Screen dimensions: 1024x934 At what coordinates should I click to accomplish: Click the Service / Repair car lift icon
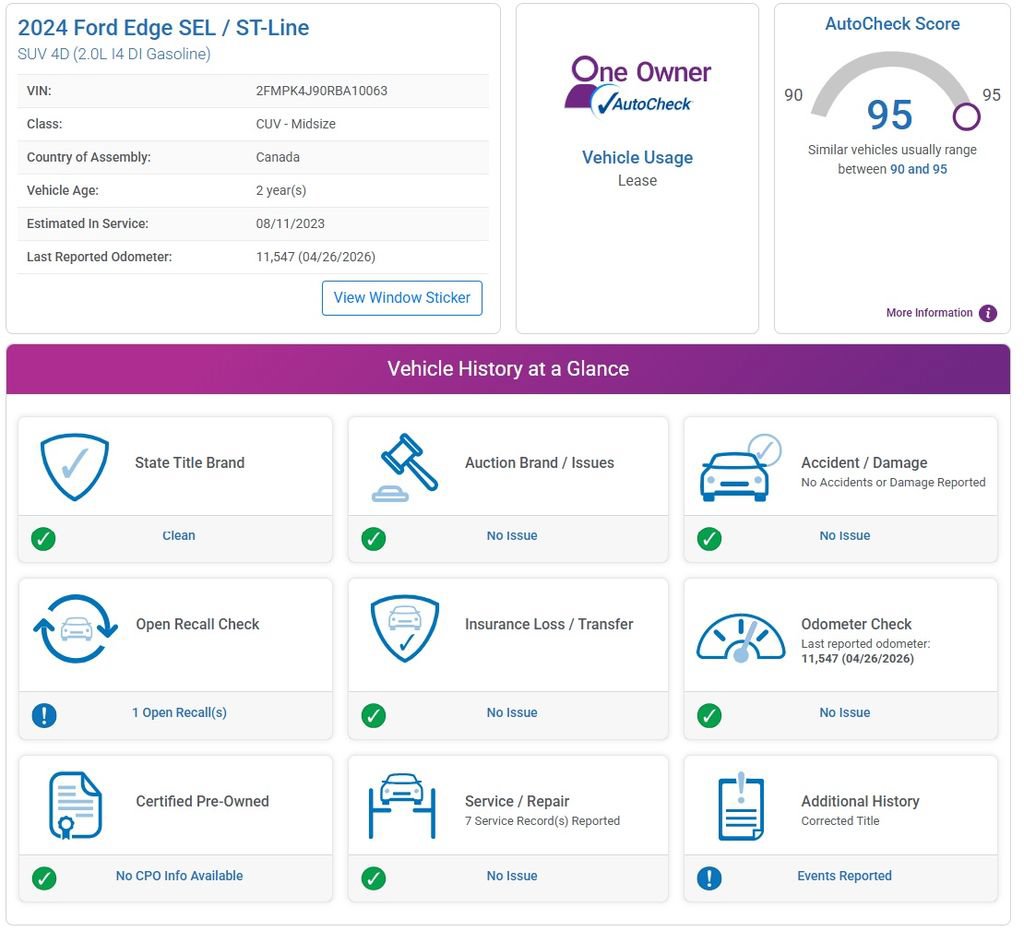point(402,805)
